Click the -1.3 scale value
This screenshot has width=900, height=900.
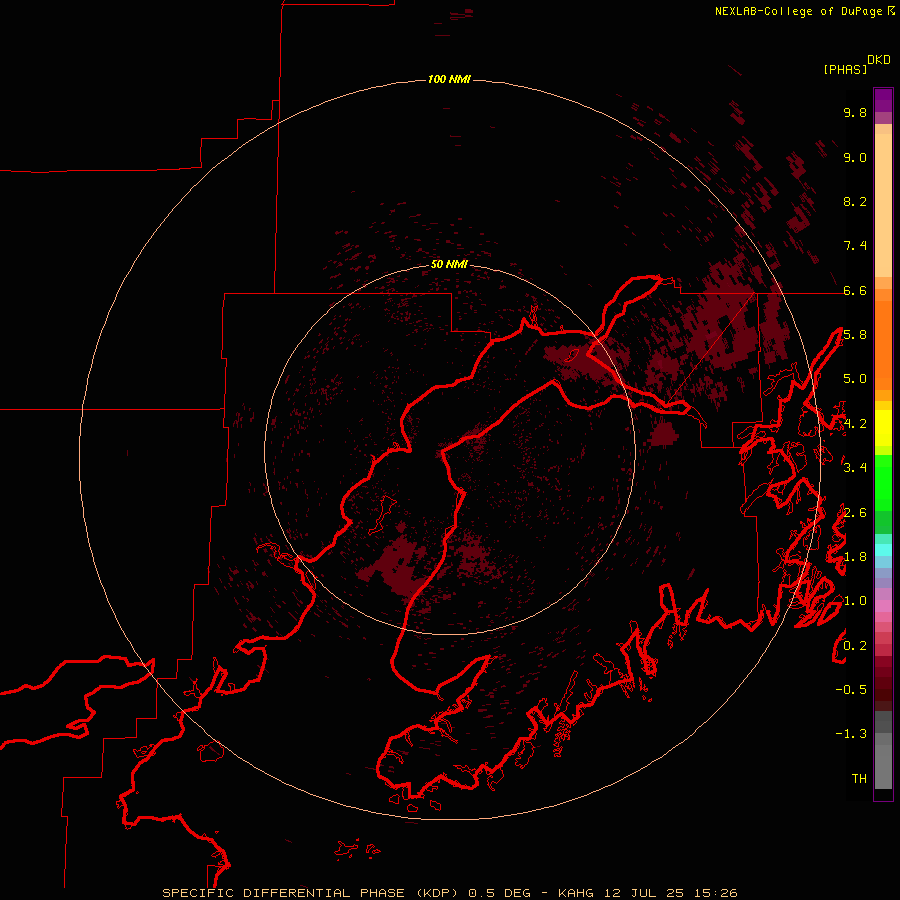tap(851, 734)
